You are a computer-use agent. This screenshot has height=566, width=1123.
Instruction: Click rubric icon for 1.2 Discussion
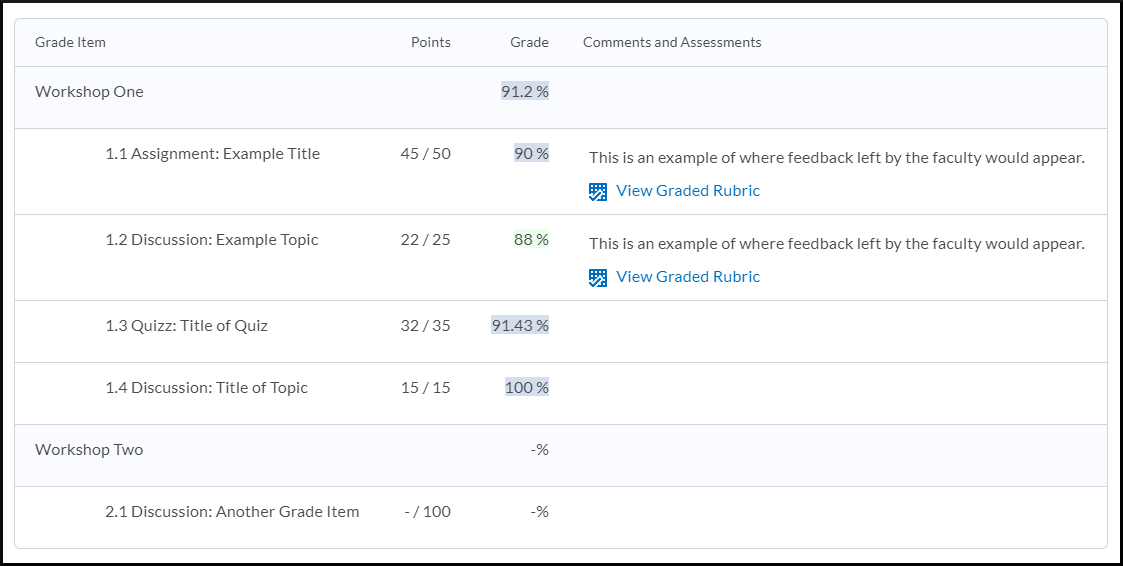[x=598, y=277]
